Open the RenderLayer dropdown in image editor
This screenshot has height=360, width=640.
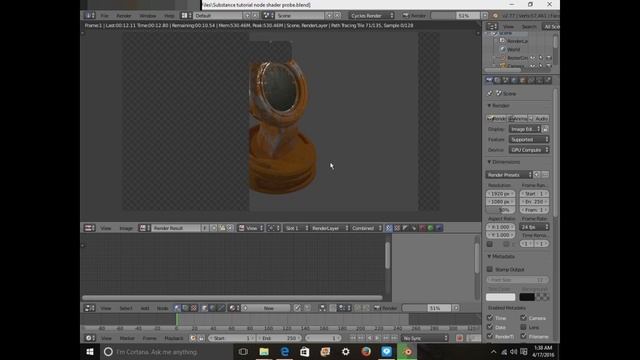[x=329, y=228]
